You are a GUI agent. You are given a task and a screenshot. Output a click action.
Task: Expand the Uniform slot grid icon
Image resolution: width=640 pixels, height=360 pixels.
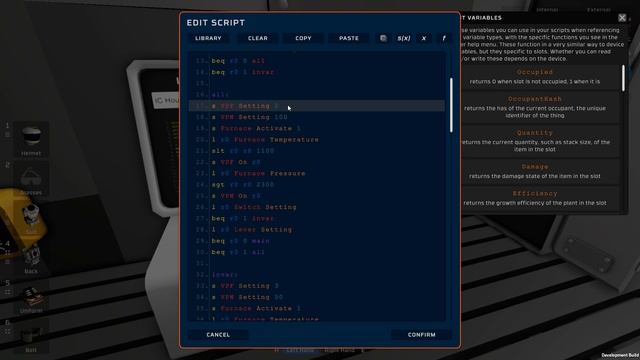click(x=7, y=292)
